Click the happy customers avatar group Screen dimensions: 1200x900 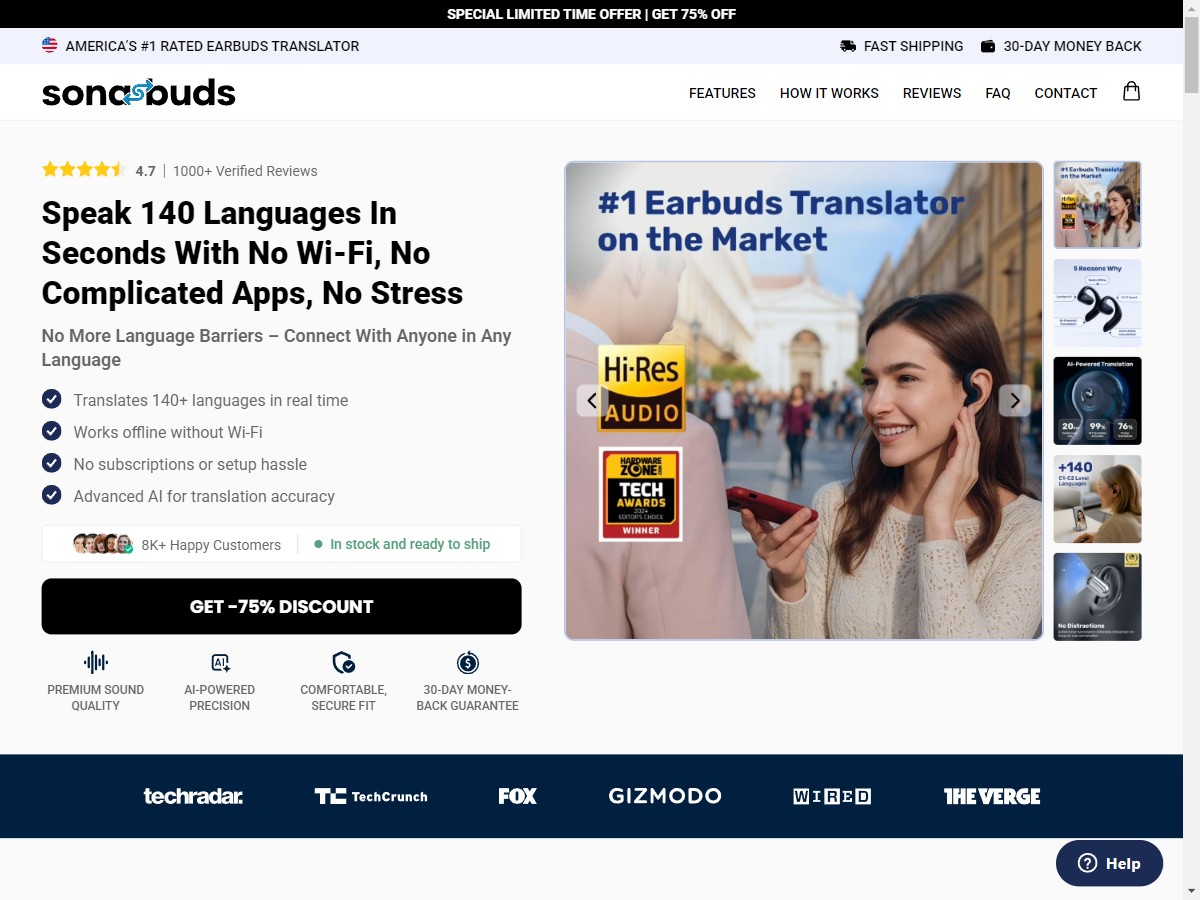tap(103, 544)
